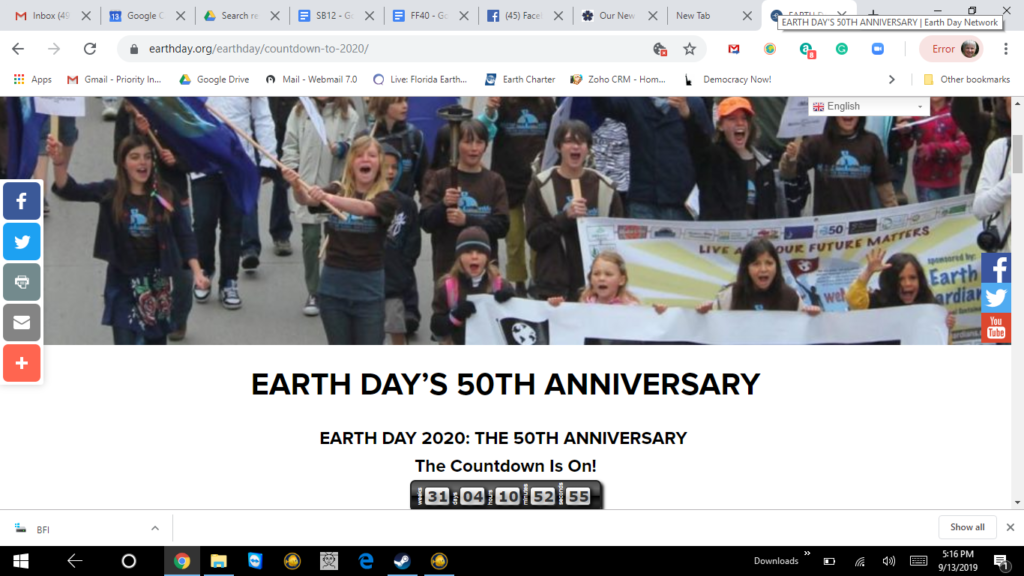Open Gmail Priority Inbox bookmark
1024x576 pixels.
tap(114, 80)
